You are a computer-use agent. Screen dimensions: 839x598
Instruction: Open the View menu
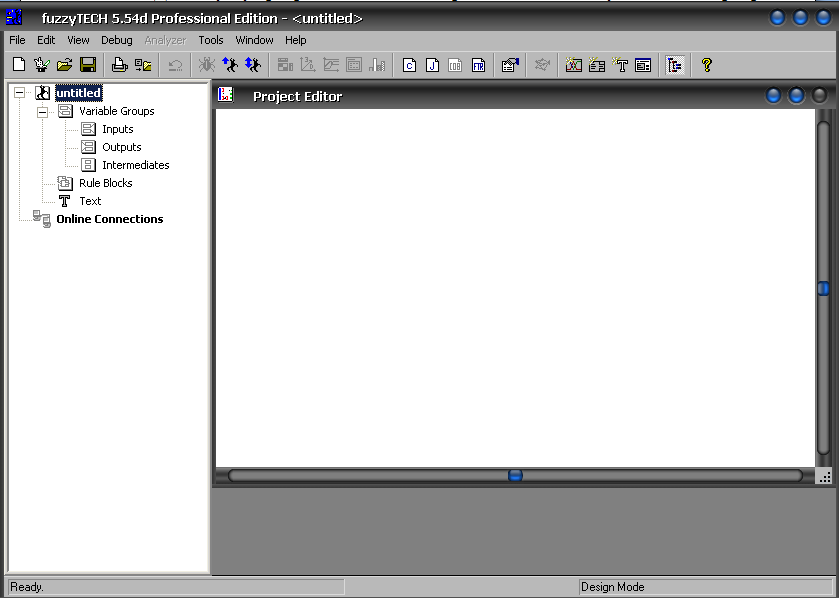pyautogui.click(x=78, y=40)
